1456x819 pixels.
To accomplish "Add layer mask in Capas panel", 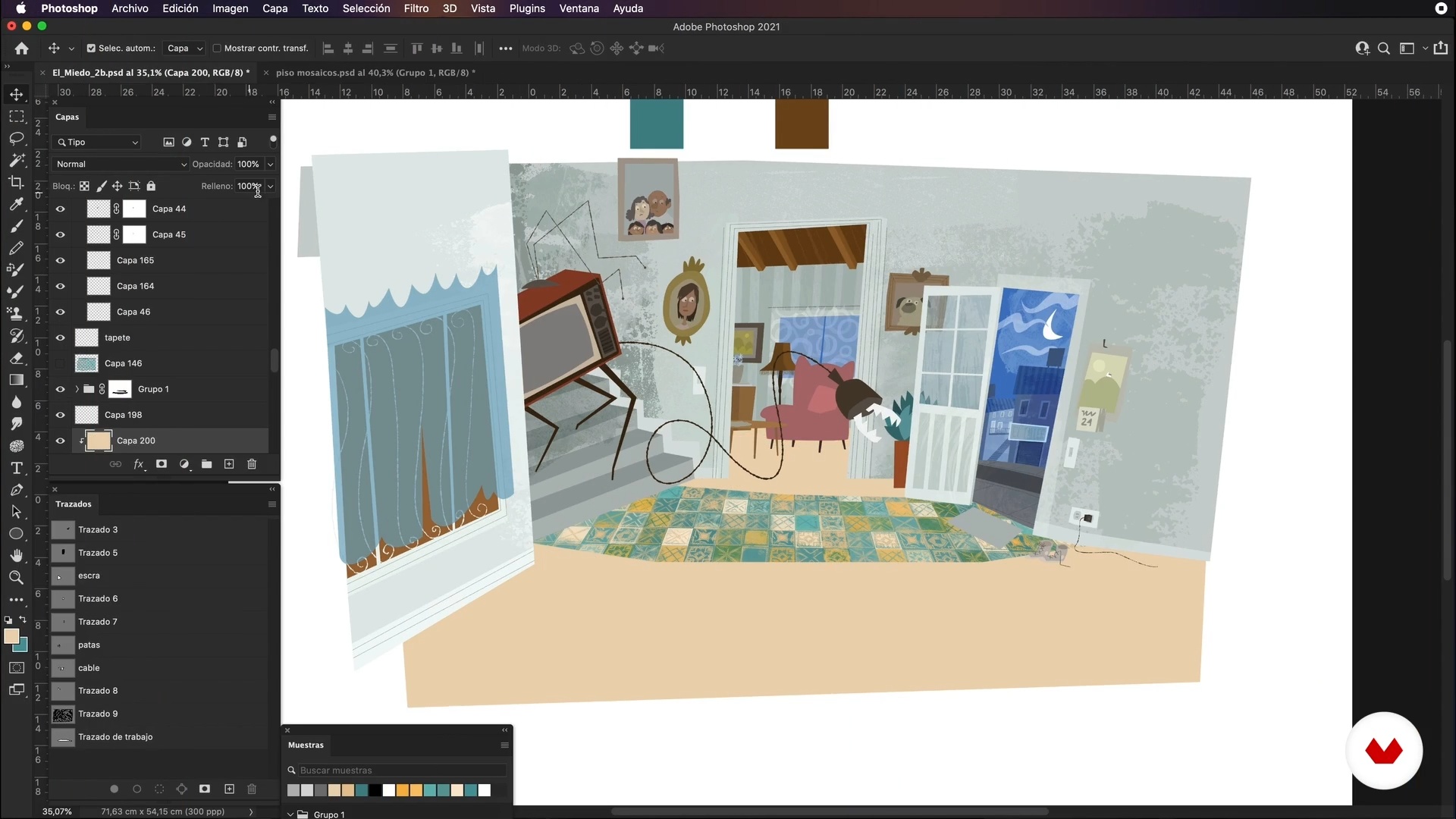I will (162, 464).
